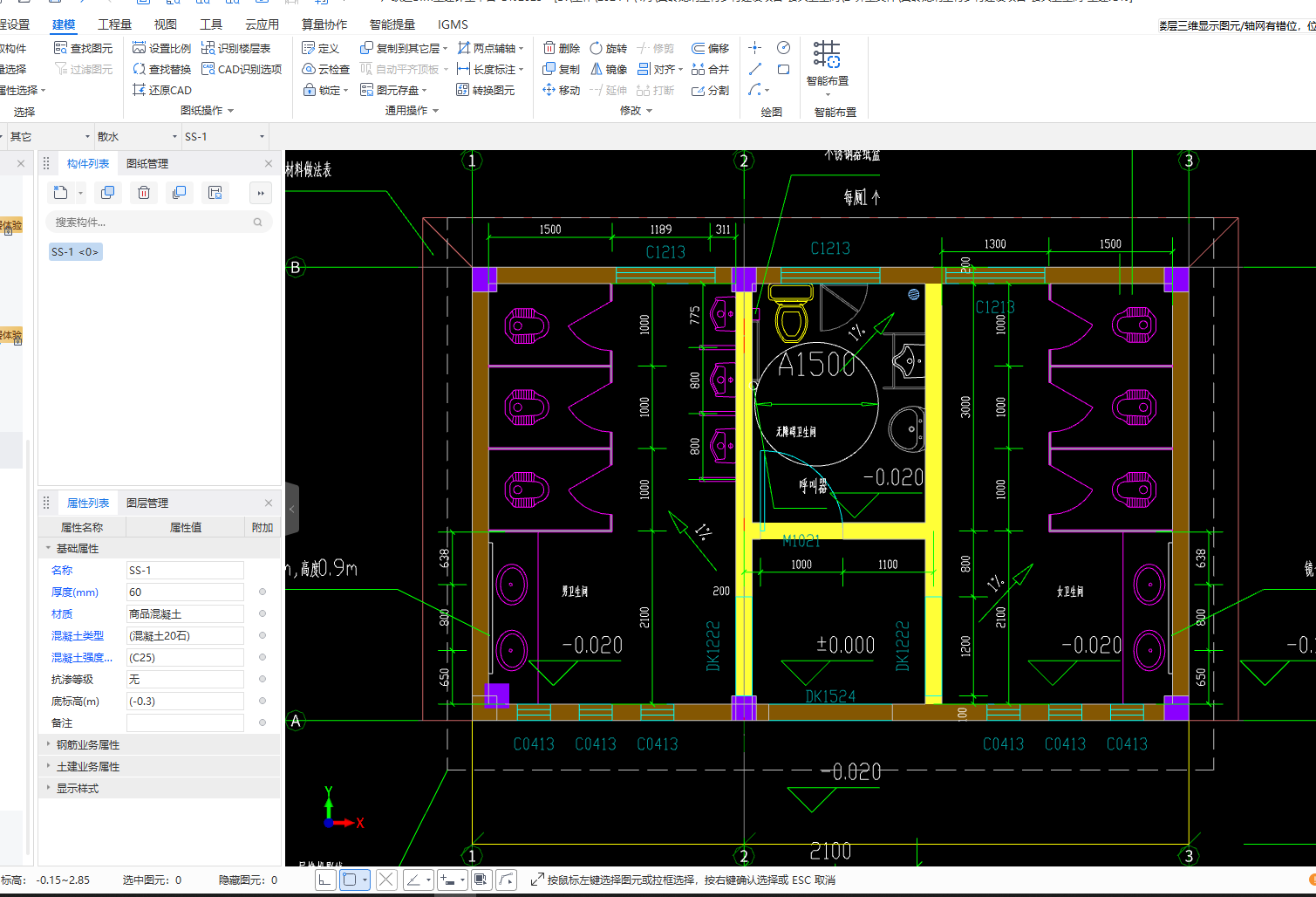The image size is (1316, 897).
Task: Open 复制到其它层 dropdown
Action: coord(445,49)
